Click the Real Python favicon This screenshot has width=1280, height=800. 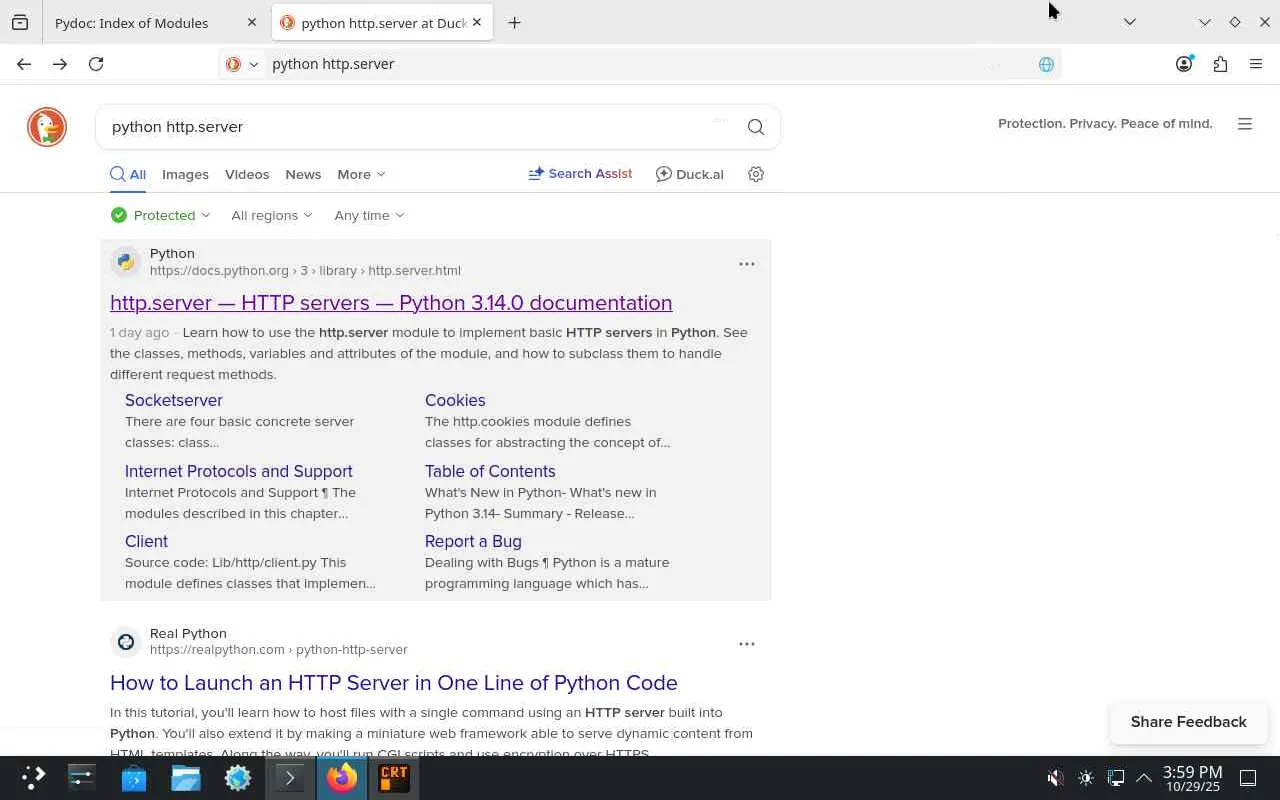point(126,642)
